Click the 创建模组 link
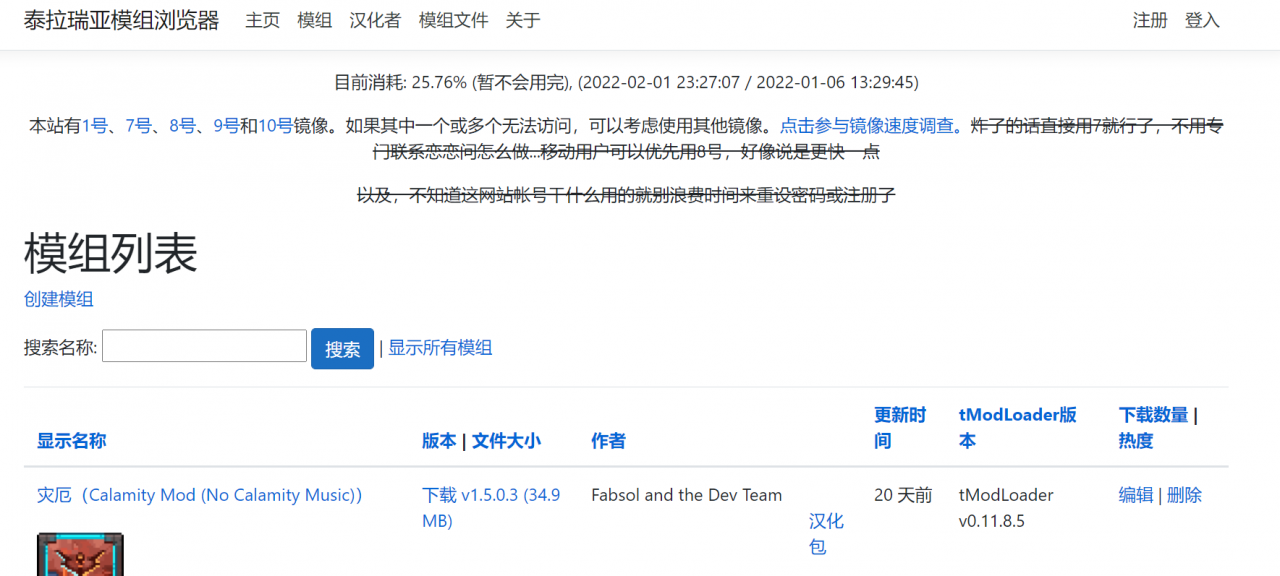 (59, 299)
